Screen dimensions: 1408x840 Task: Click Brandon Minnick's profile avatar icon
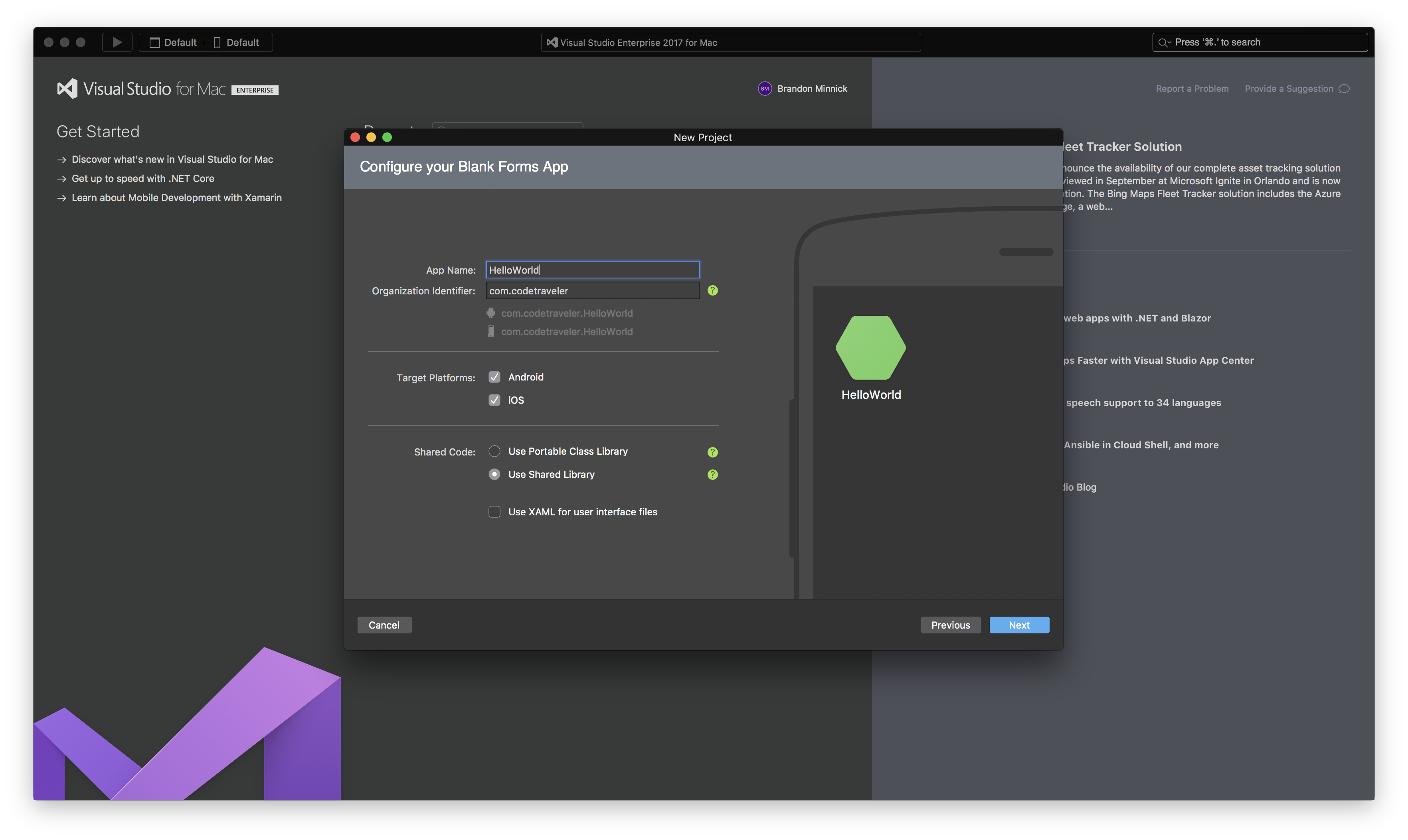(765, 89)
